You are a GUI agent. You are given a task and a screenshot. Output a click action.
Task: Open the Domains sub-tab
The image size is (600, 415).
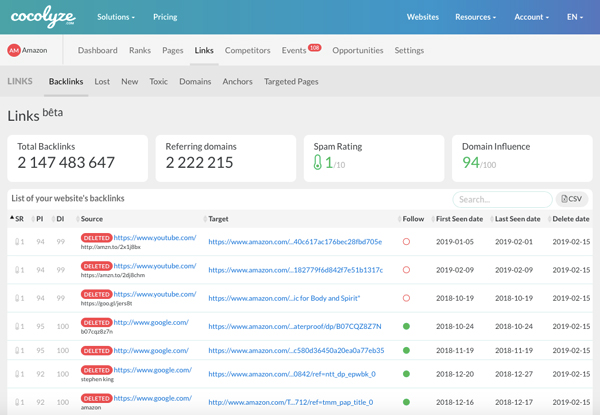pyautogui.click(x=195, y=81)
